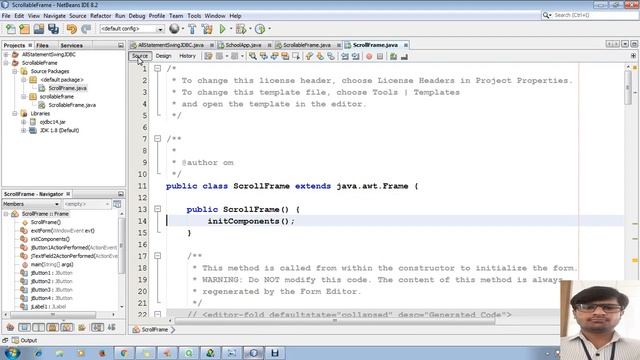This screenshot has height=360, width=640.
Task: Expand the JDK 1.8 (Default) node
Action: [x=24, y=131]
